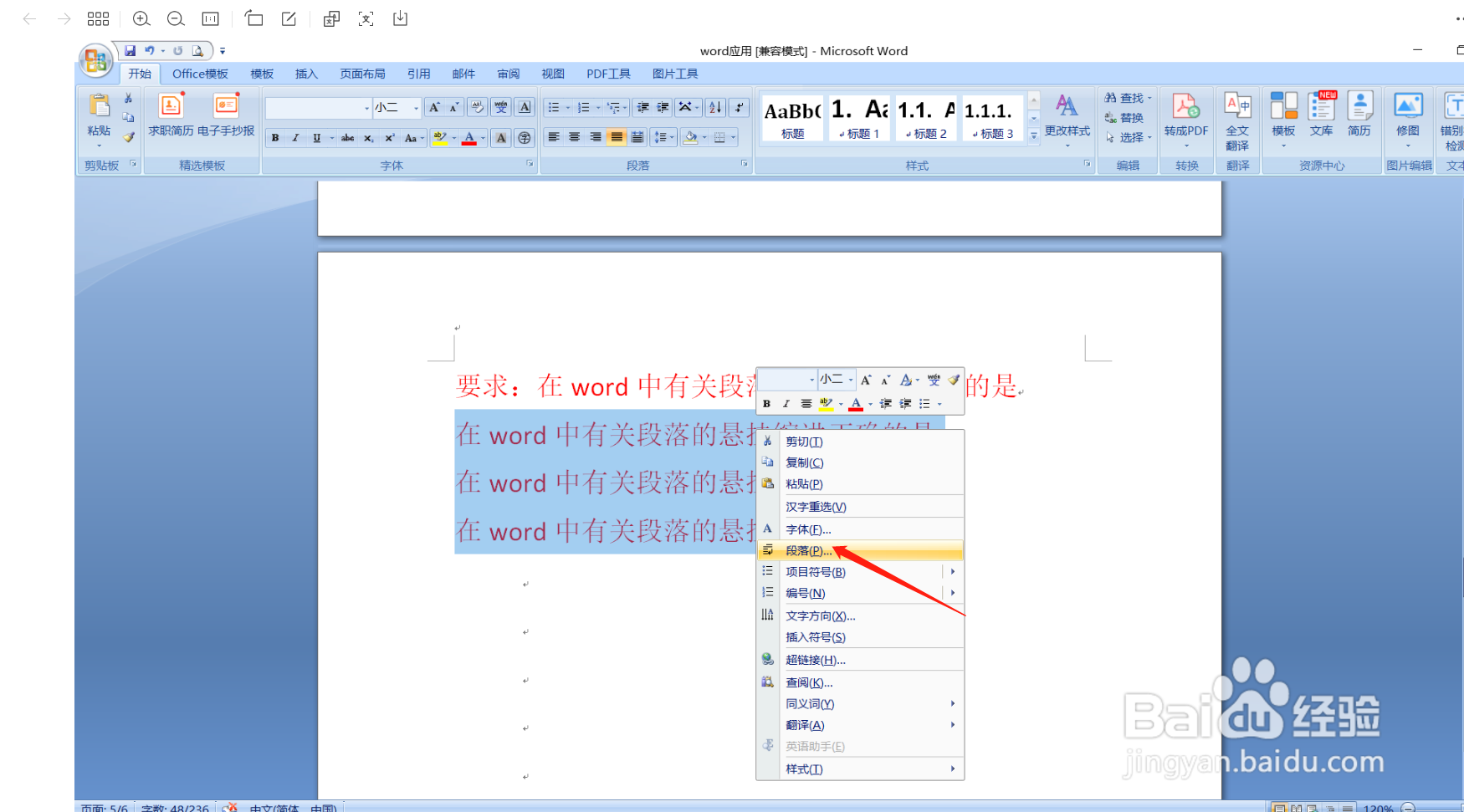This screenshot has height=812, width=1464.
Task: Toggle the highlighted Justify alignment button
Action: coord(617,137)
